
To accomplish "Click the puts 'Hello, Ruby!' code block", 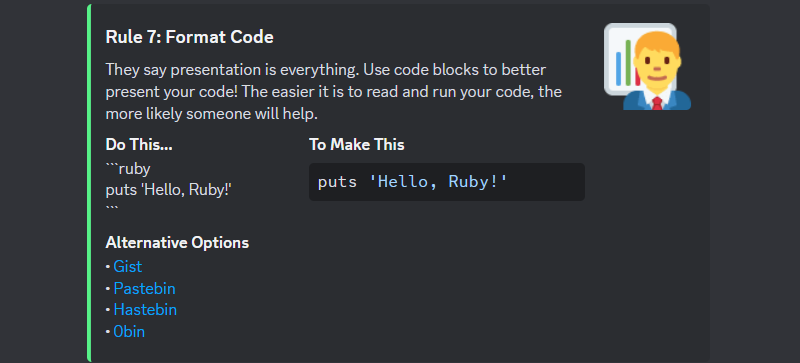I will point(446,182).
